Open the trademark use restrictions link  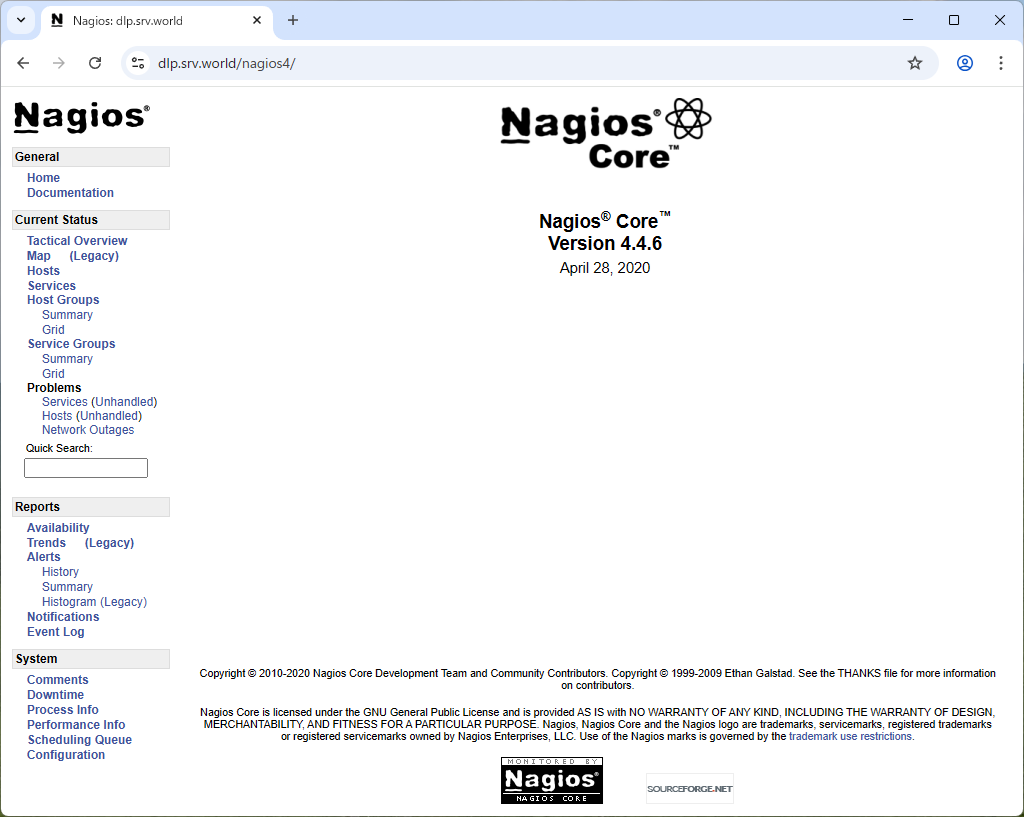[850, 736]
